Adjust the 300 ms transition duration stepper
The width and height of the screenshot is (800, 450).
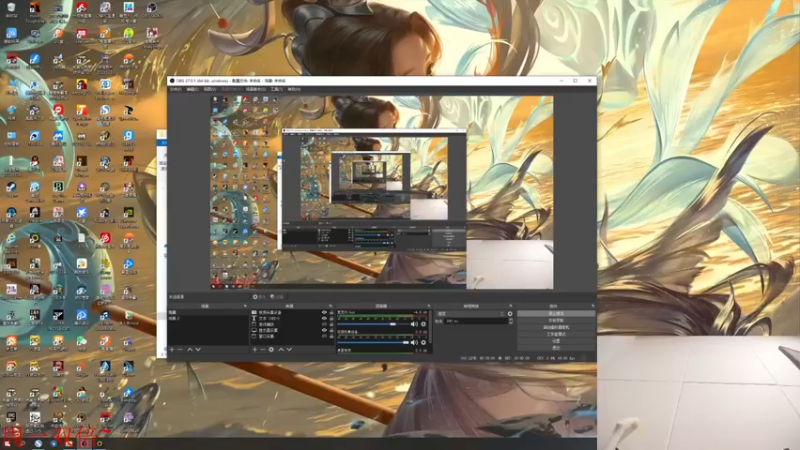coord(511,321)
